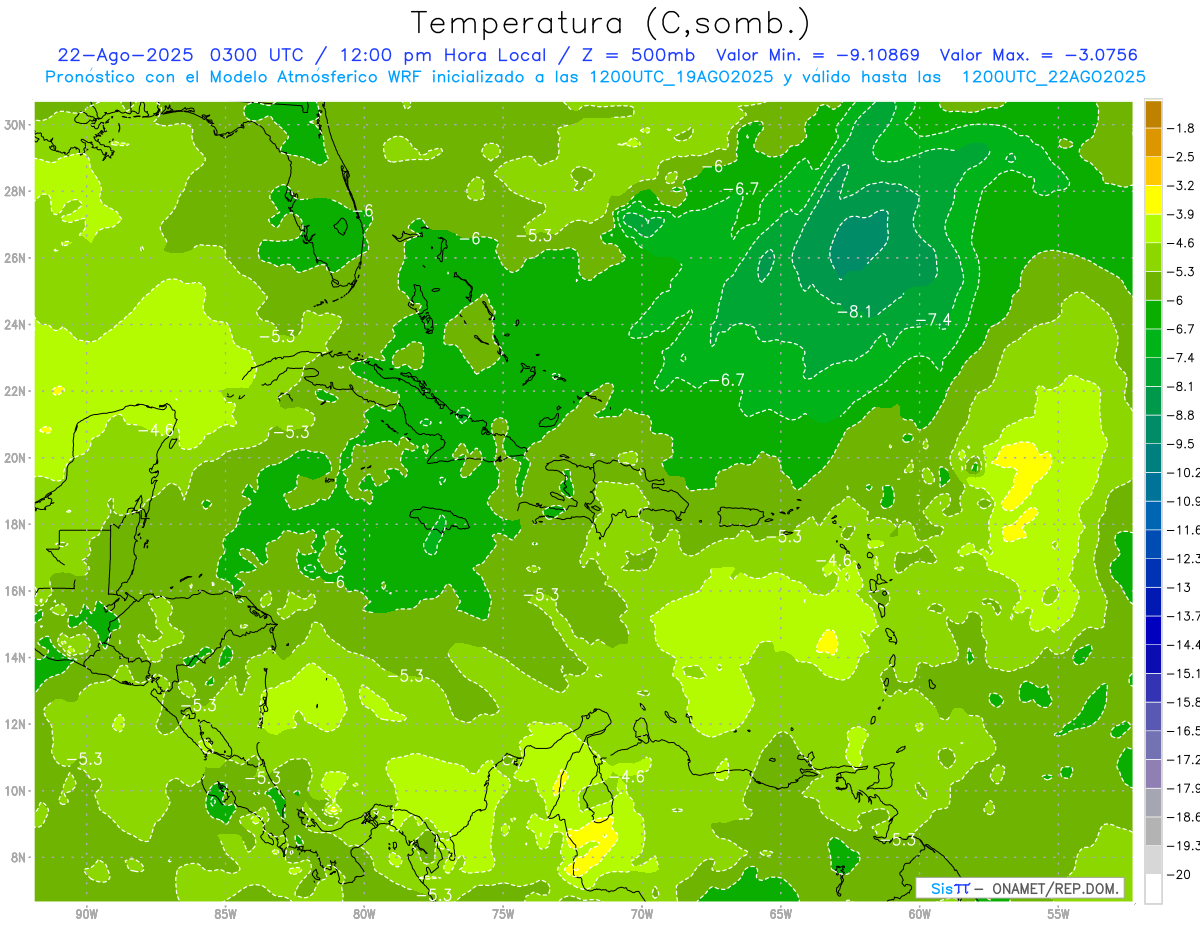
Task: Click the "-3.2" value on color bar
Action: [1183, 186]
